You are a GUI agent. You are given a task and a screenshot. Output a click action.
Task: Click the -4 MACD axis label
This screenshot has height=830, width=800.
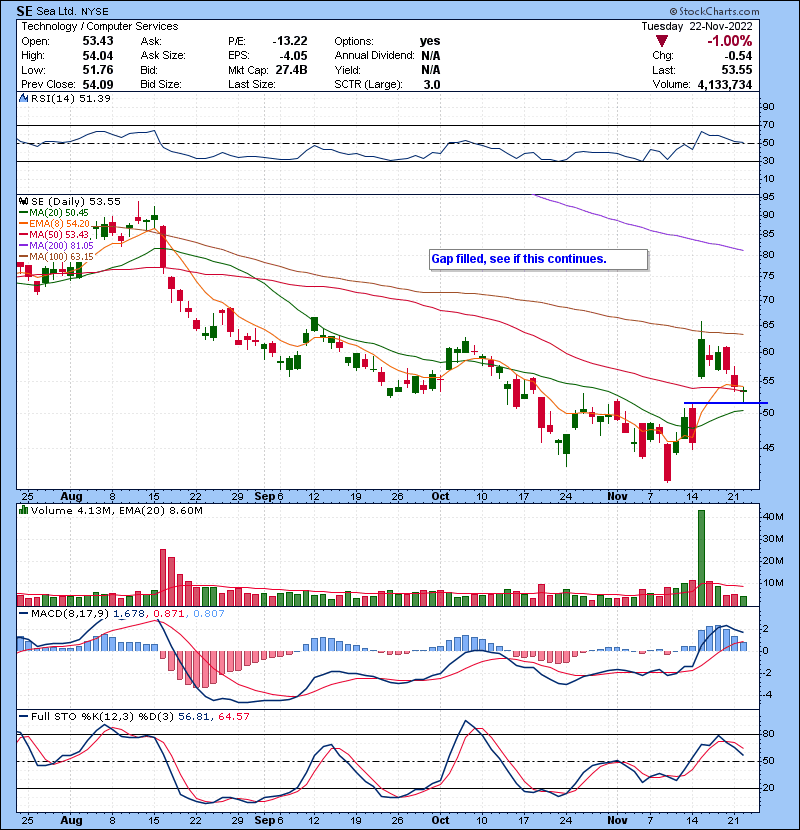point(767,694)
